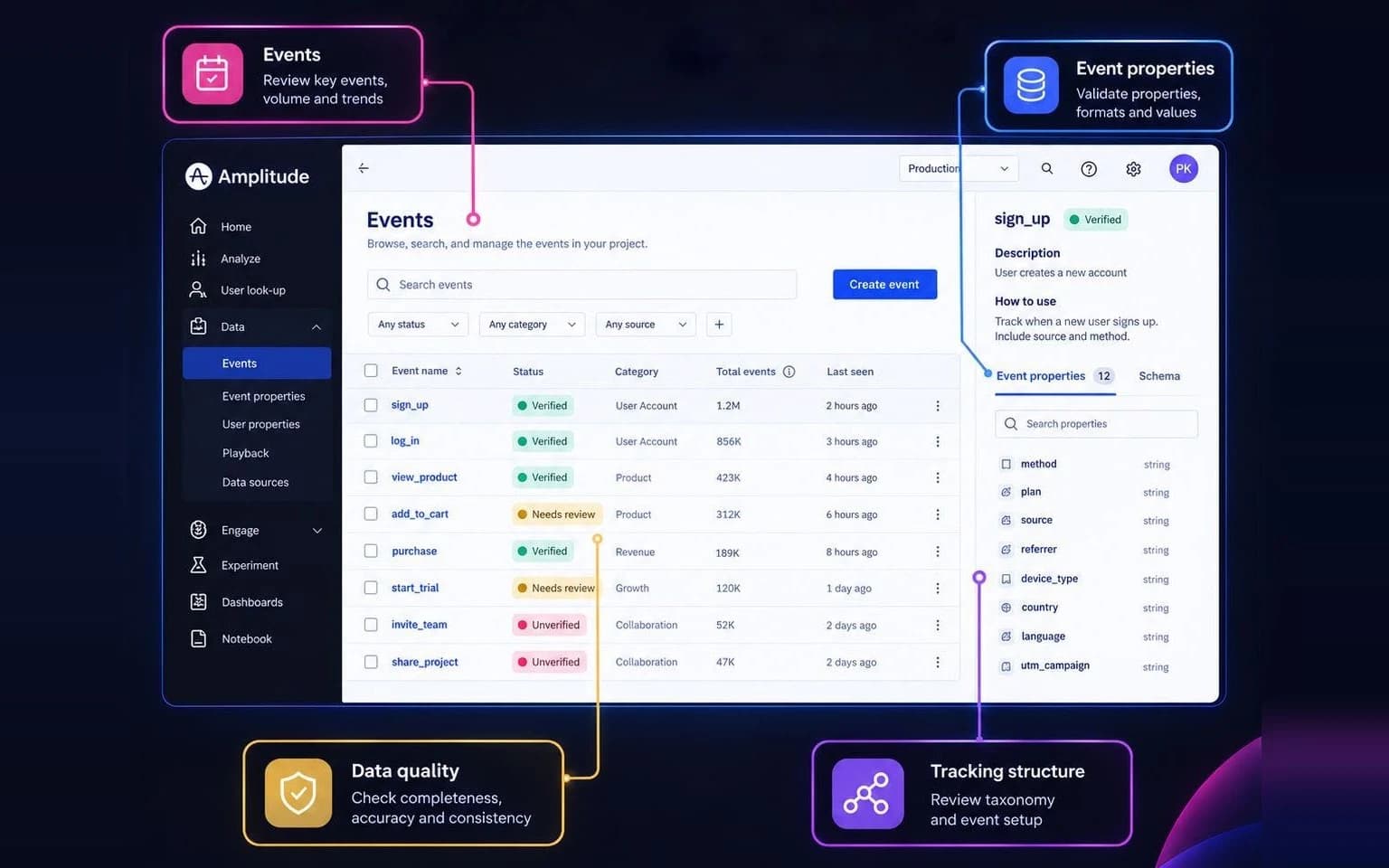The image size is (1389, 868).
Task: Click the back arrow icon
Action: tap(364, 168)
